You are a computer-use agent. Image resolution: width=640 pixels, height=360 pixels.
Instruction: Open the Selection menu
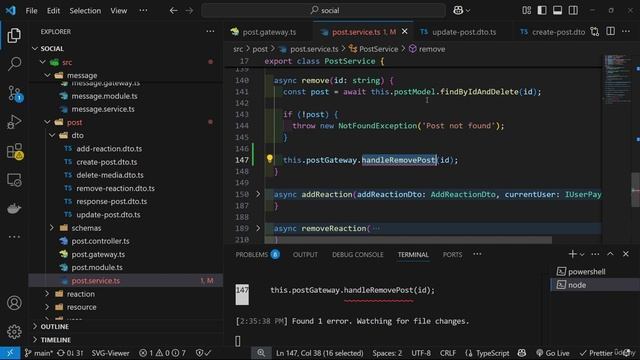point(85,11)
